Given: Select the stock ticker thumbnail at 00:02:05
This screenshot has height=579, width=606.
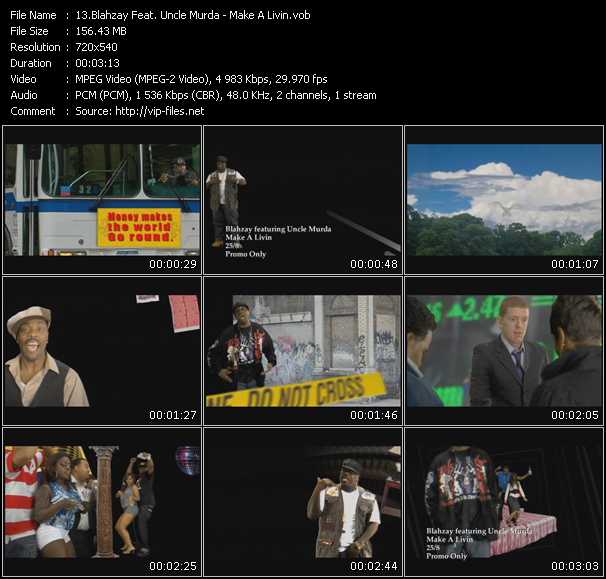Looking at the screenshot, I should (x=504, y=351).
